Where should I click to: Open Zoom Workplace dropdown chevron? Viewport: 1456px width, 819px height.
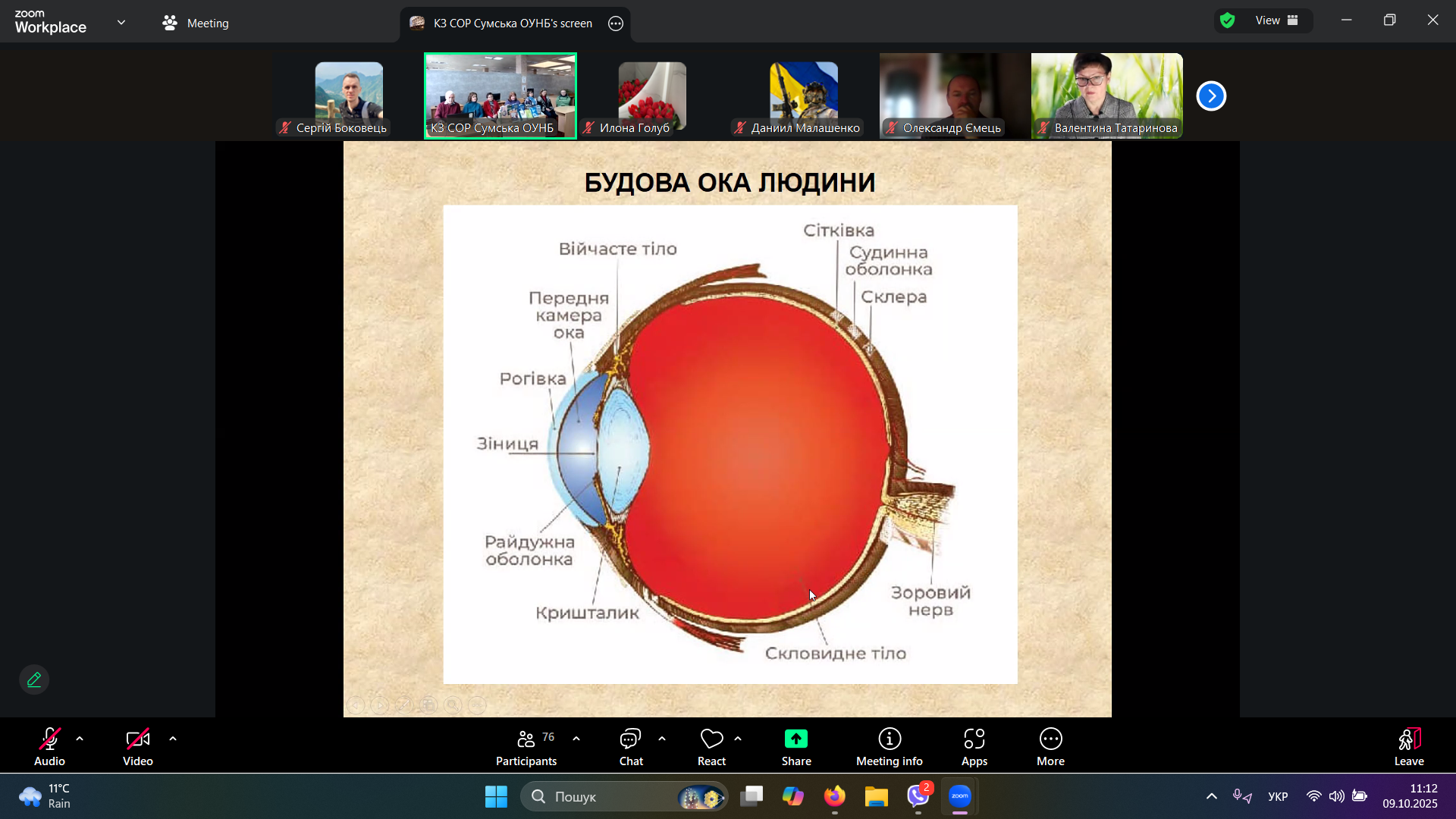(x=121, y=22)
